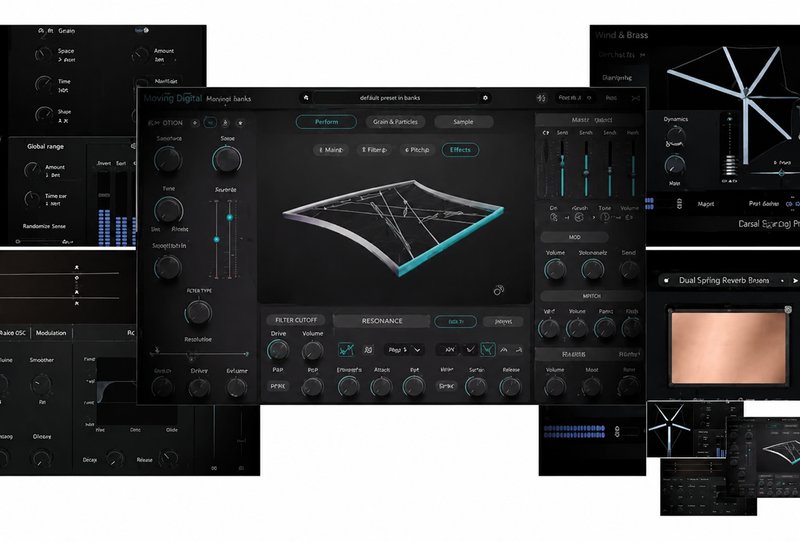This screenshot has width=800, height=542.
Task: Click the Release knob in the main window
Action: coord(510,387)
